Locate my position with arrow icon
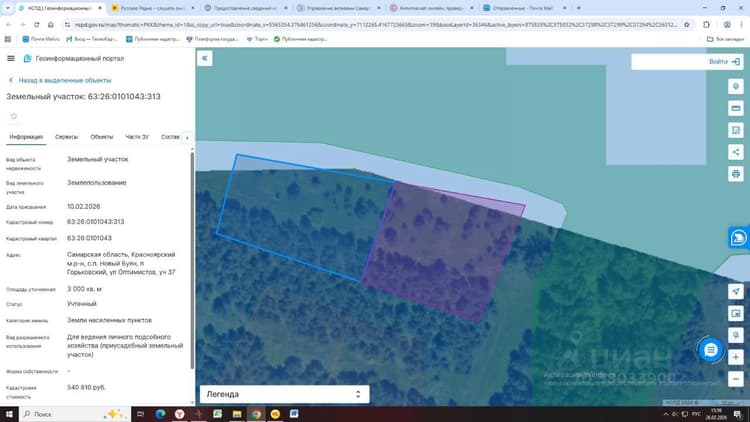 click(736, 291)
